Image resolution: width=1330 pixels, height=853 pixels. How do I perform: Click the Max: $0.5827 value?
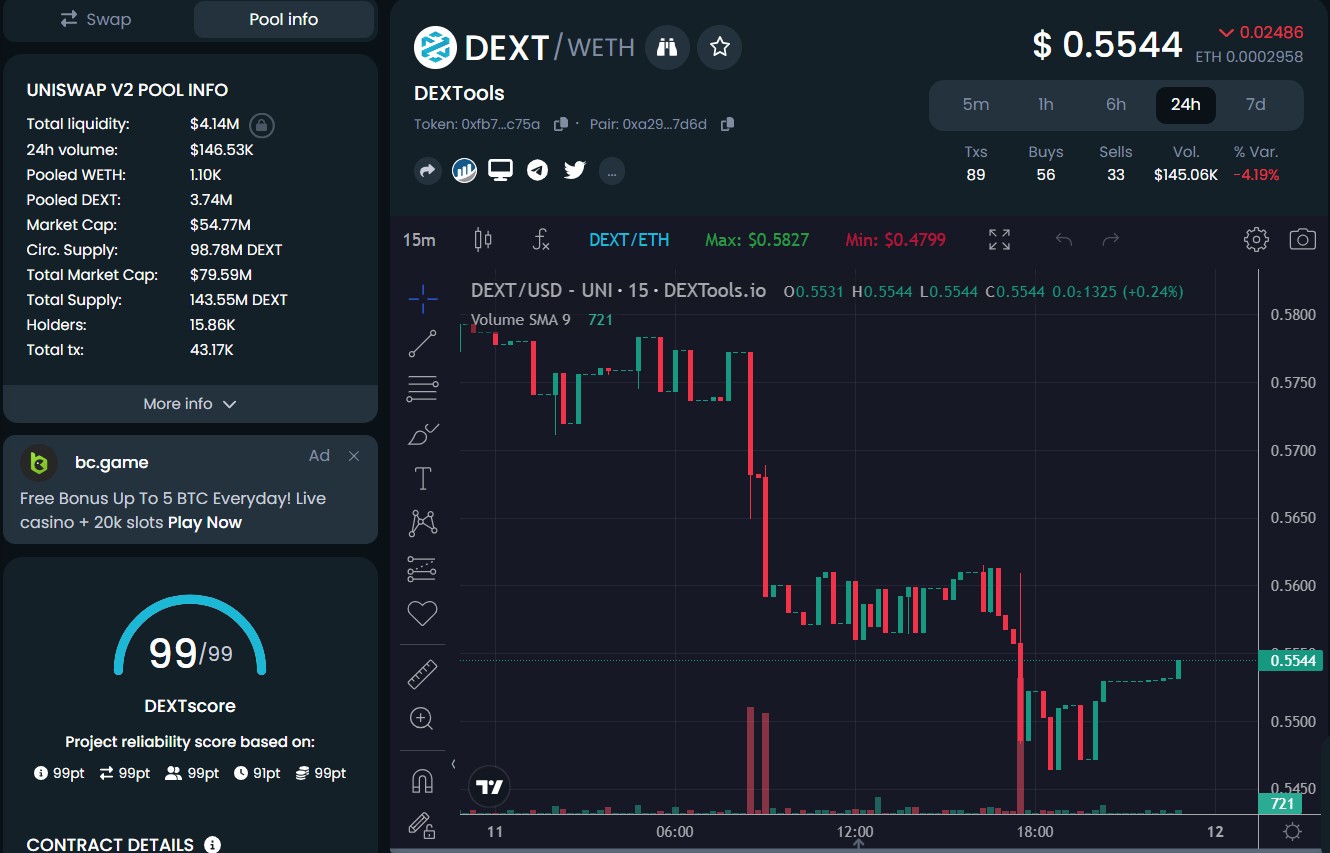point(757,240)
